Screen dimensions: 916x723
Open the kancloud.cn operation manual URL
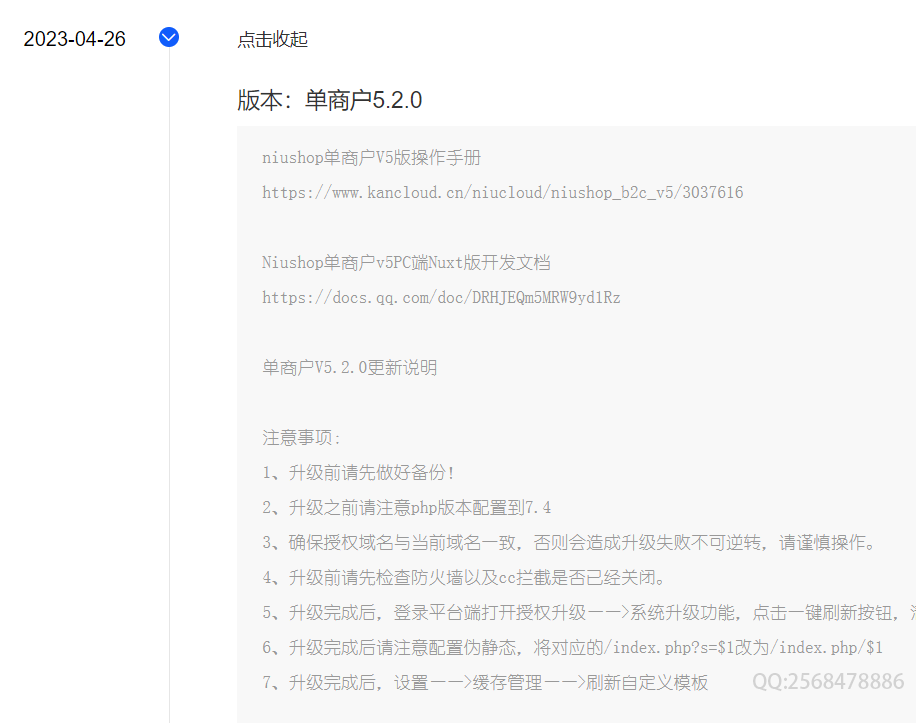(502, 192)
